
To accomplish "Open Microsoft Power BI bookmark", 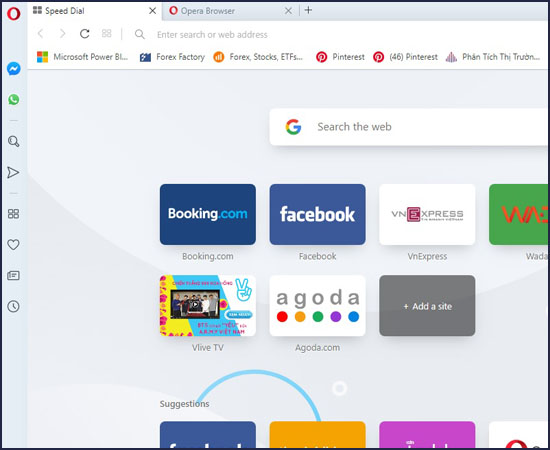I will coord(82,57).
